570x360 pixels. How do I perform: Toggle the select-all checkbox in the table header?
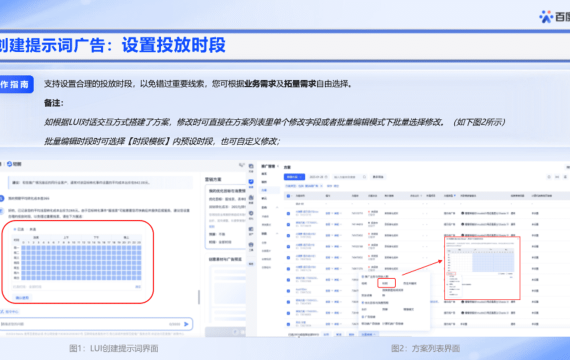(x=288, y=196)
